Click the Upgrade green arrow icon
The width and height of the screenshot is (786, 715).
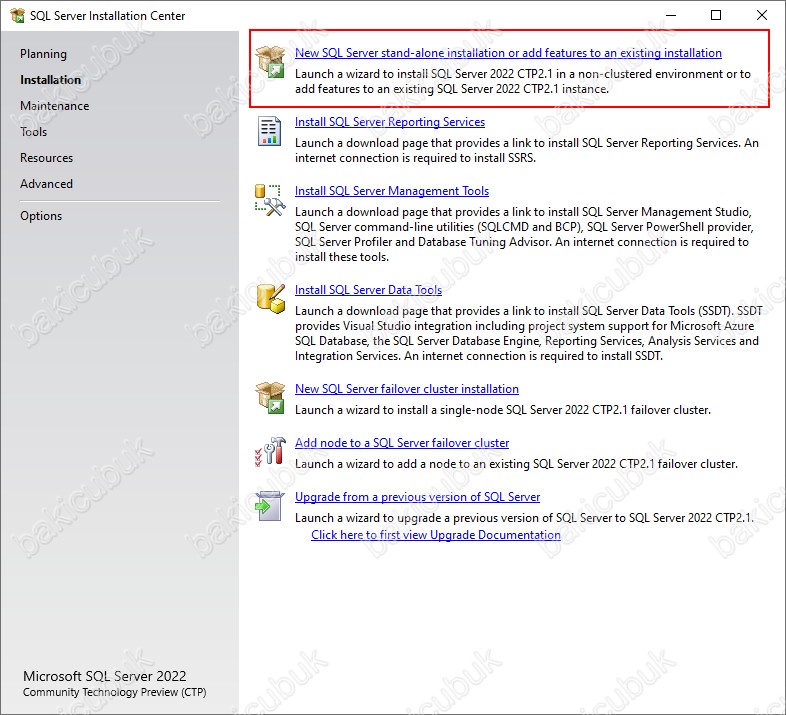click(269, 506)
